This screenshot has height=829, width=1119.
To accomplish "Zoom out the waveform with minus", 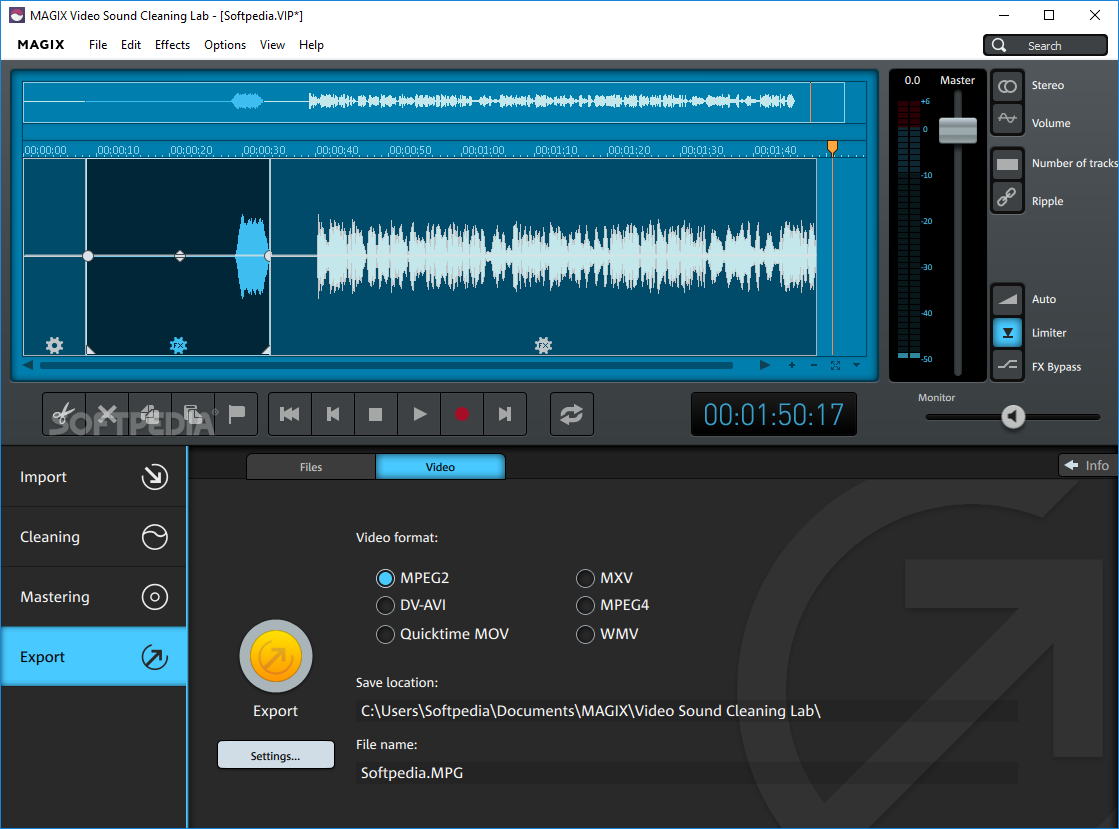I will coord(814,365).
